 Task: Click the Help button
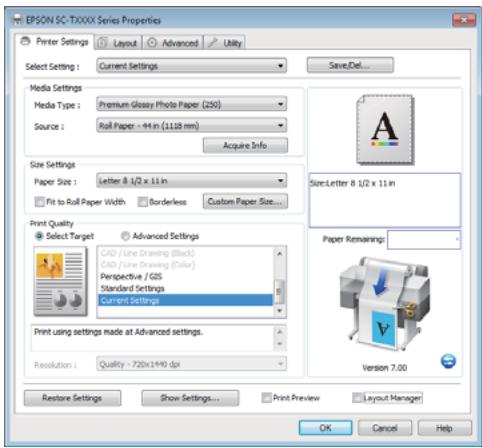pyautogui.click(x=444, y=428)
